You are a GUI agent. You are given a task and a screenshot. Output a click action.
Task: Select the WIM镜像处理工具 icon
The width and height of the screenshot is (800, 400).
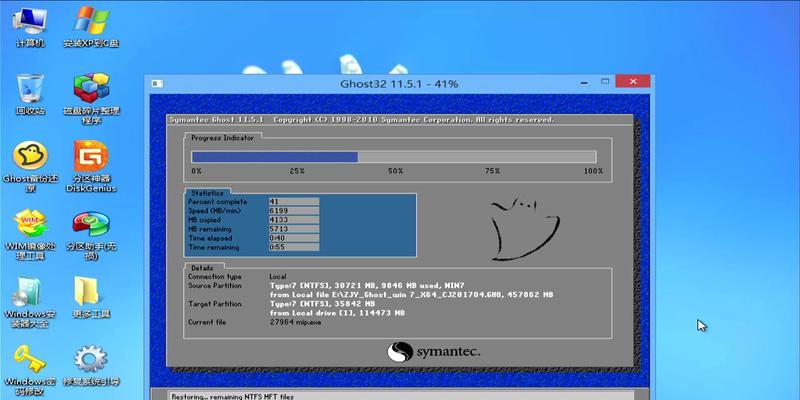point(31,234)
